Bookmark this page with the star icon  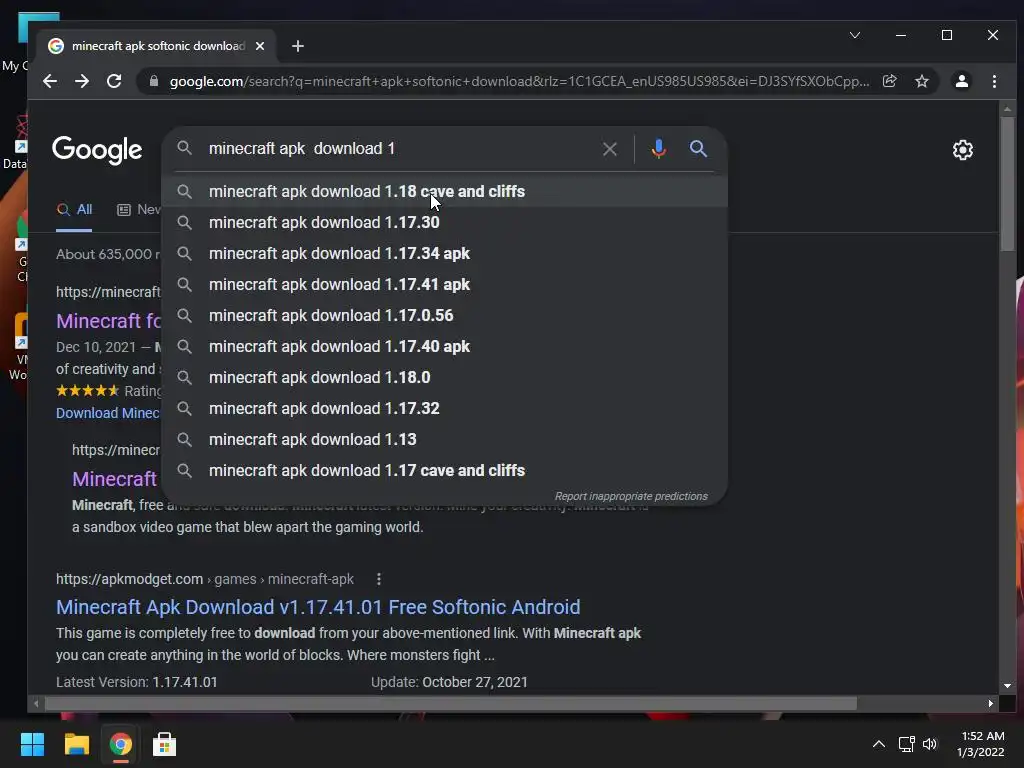click(921, 81)
